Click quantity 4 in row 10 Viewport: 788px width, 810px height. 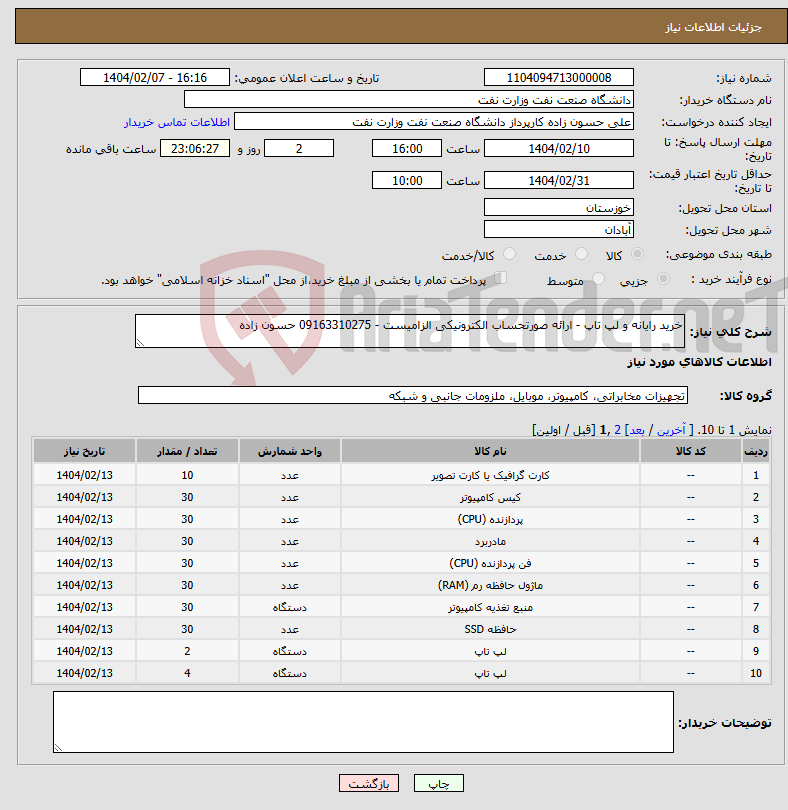coord(187,673)
